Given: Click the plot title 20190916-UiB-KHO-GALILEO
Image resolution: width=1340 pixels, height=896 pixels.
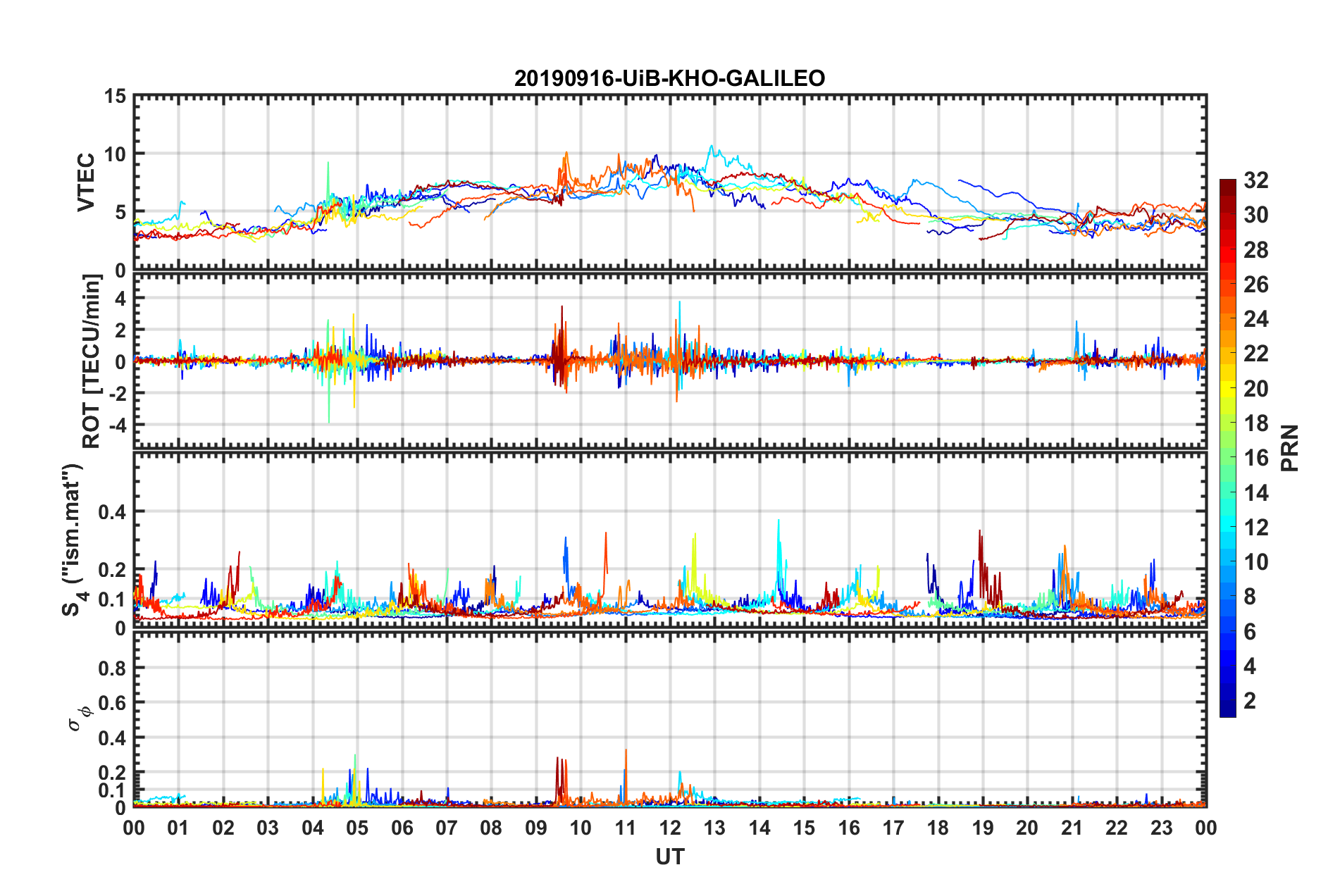Looking at the screenshot, I should [669, 78].
